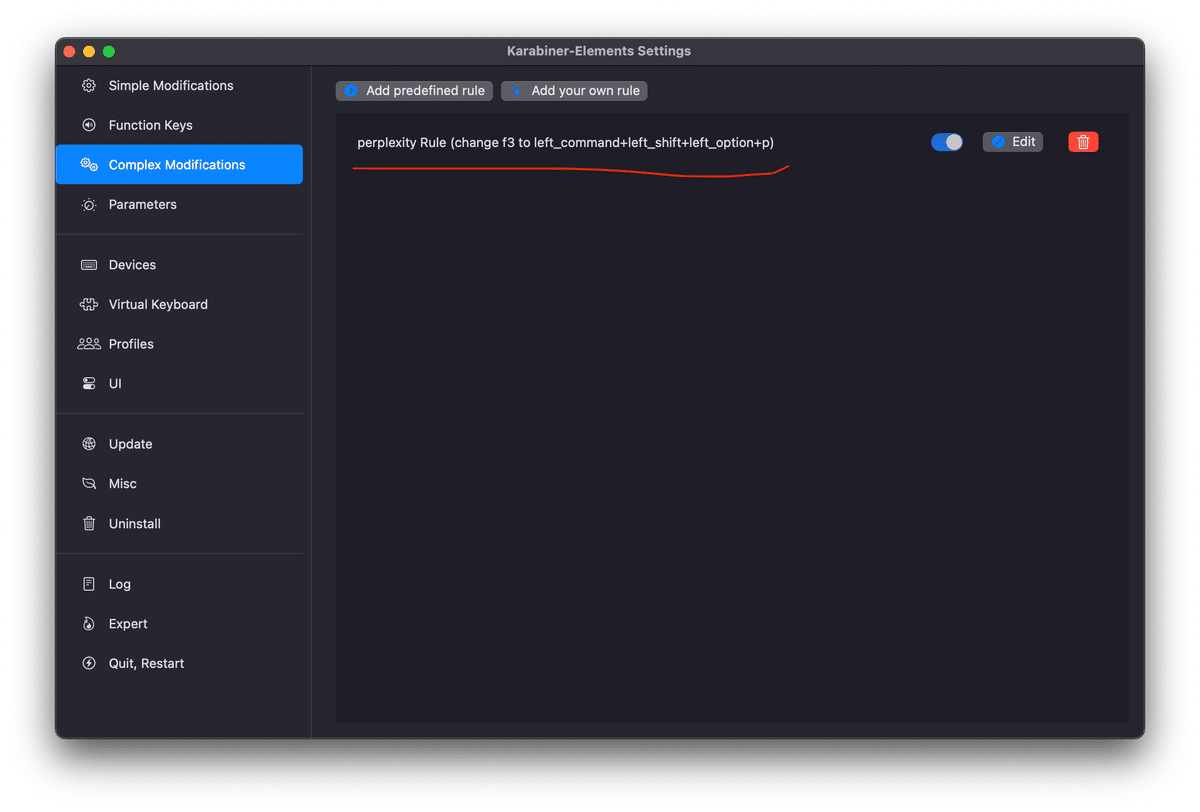
Task: Switch to the UI settings pane
Action: 115,384
